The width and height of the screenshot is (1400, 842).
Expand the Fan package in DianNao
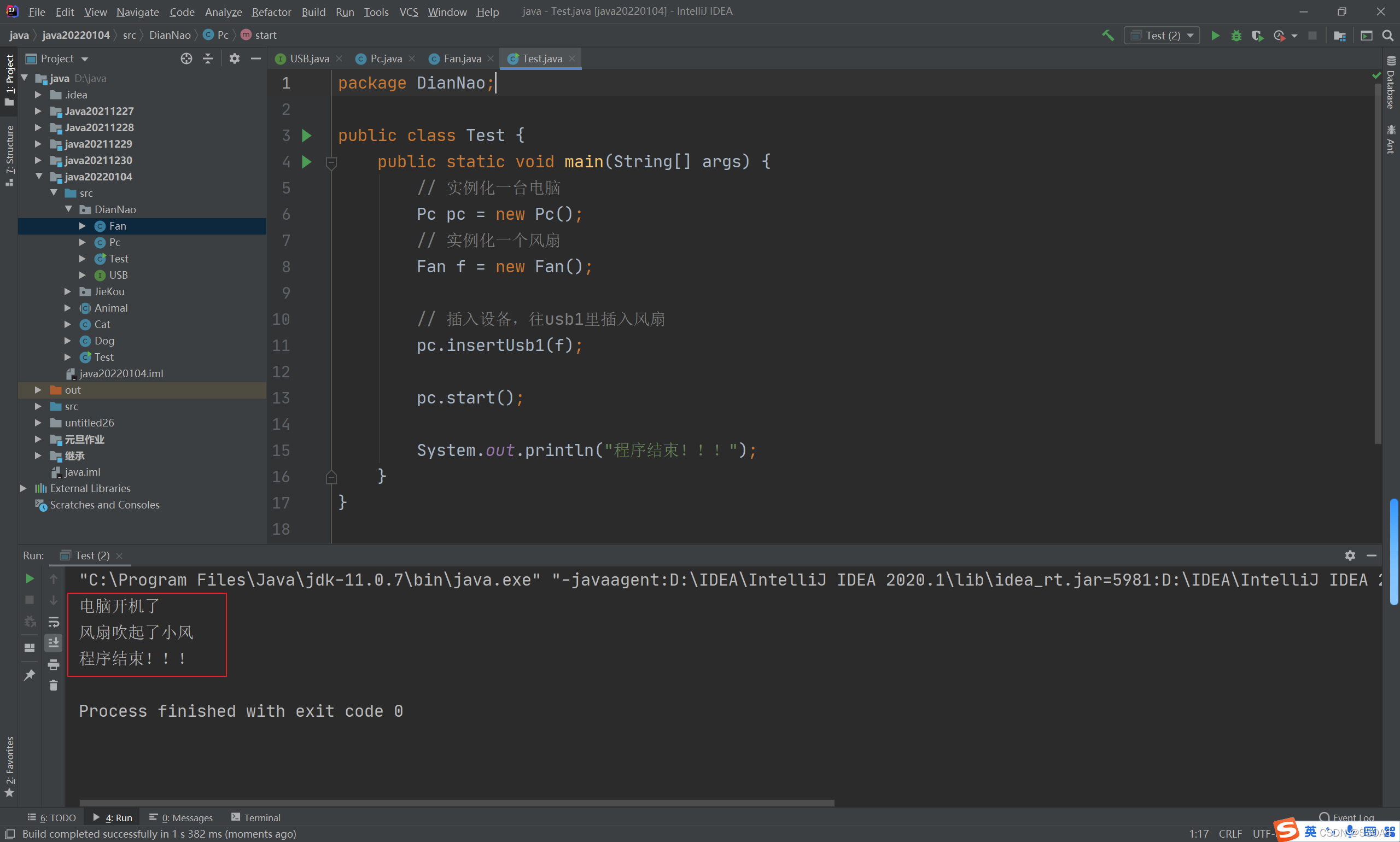[84, 226]
